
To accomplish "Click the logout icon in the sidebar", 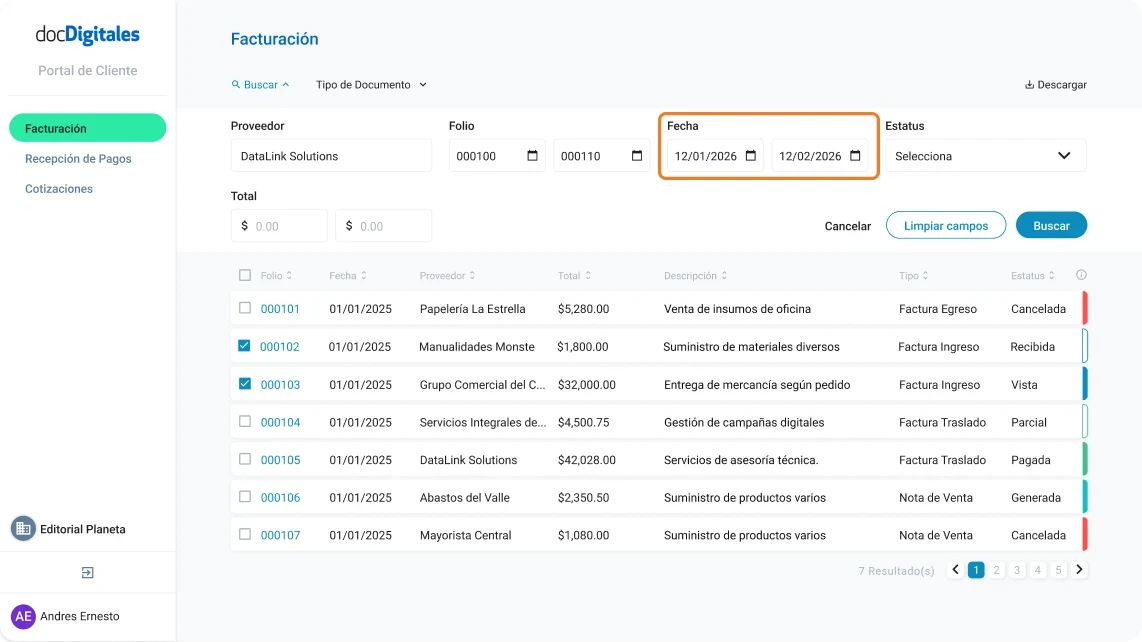I will point(87,572).
